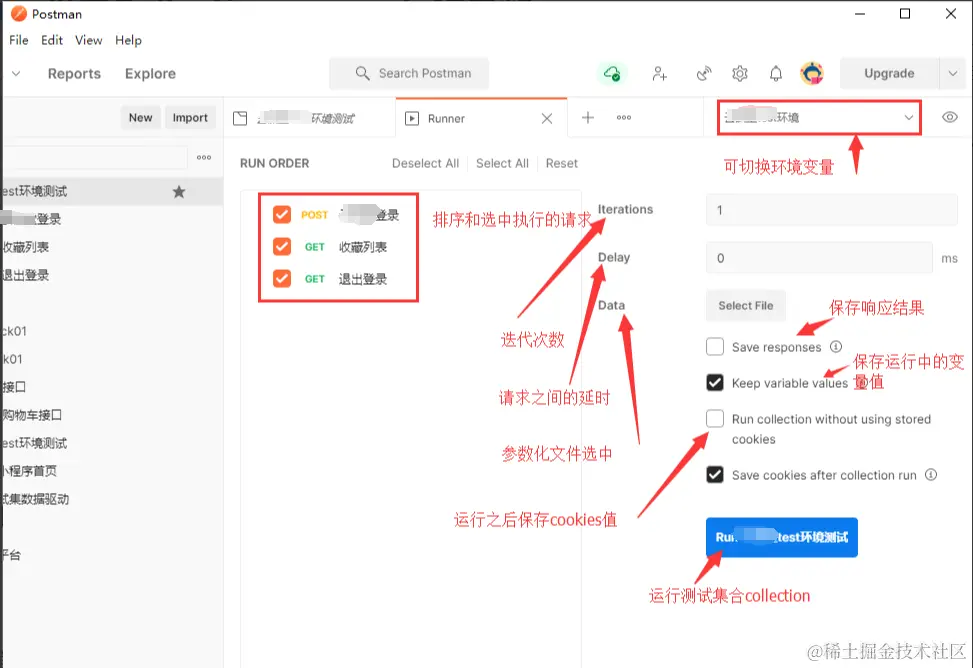Open the Help menu

click(128, 40)
